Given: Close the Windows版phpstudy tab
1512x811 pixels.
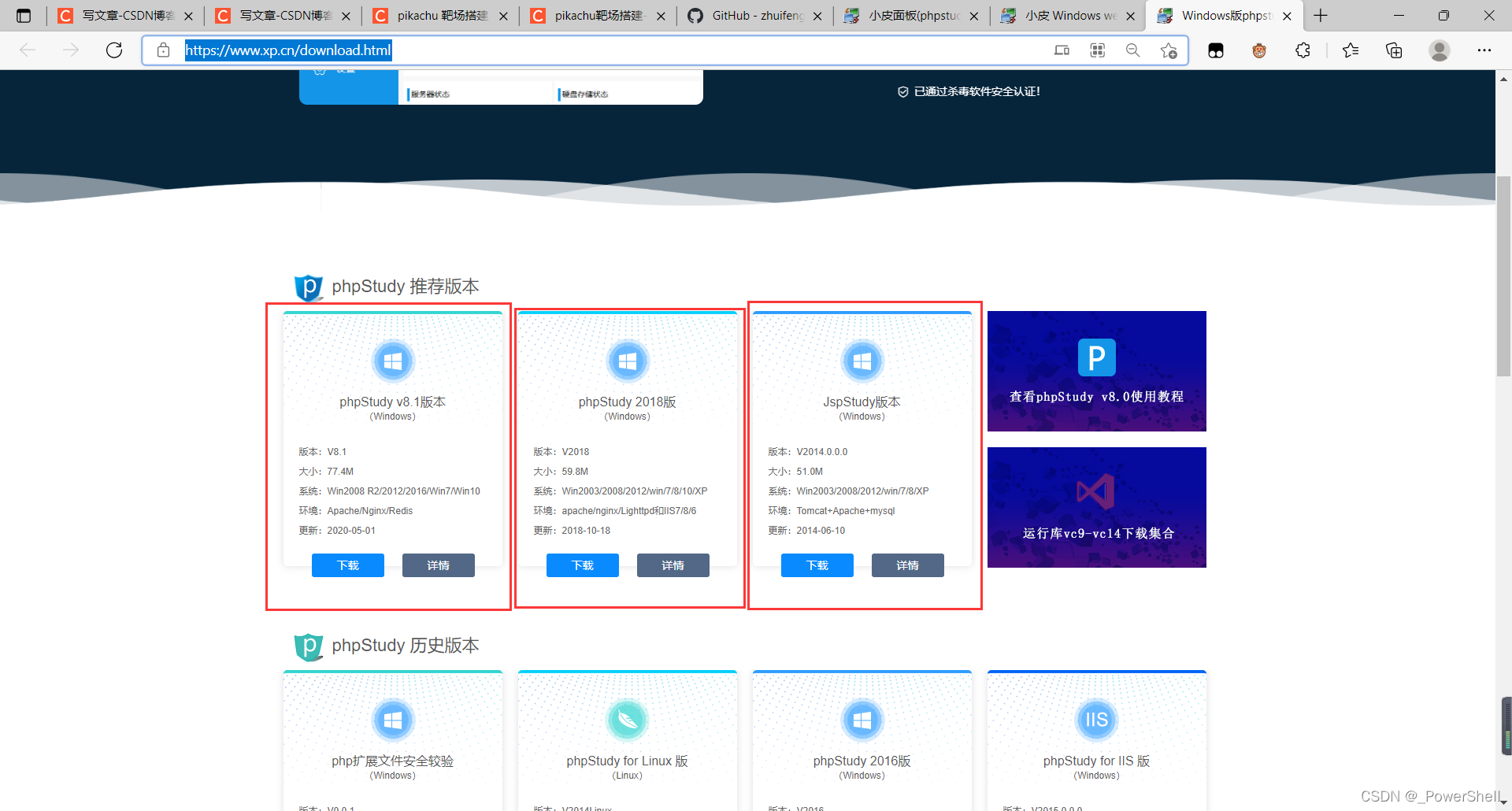Looking at the screenshot, I should click(x=1287, y=16).
